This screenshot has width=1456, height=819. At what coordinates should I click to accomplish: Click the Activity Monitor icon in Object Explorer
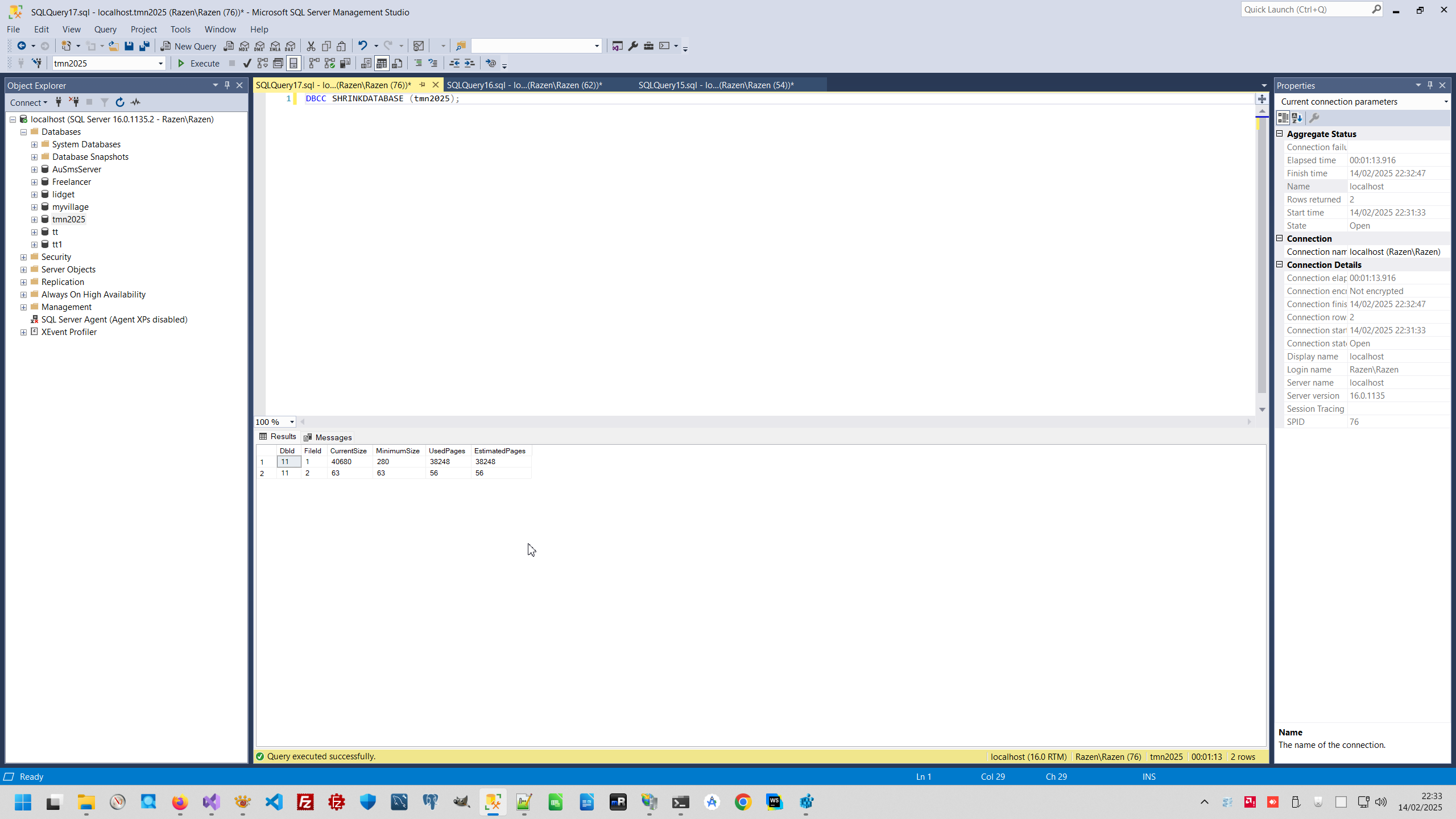click(x=135, y=102)
